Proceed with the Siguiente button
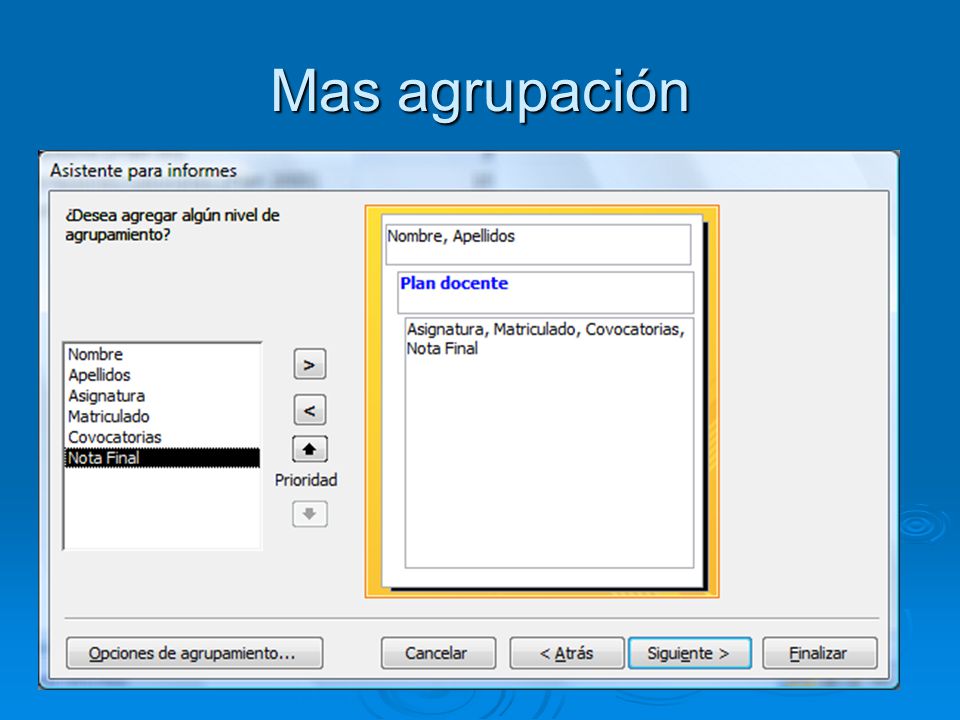 (x=689, y=653)
